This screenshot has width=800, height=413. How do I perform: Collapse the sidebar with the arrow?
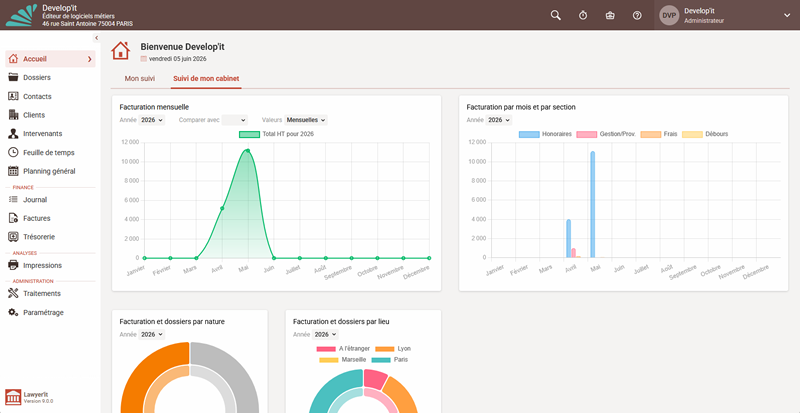[96, 38]
